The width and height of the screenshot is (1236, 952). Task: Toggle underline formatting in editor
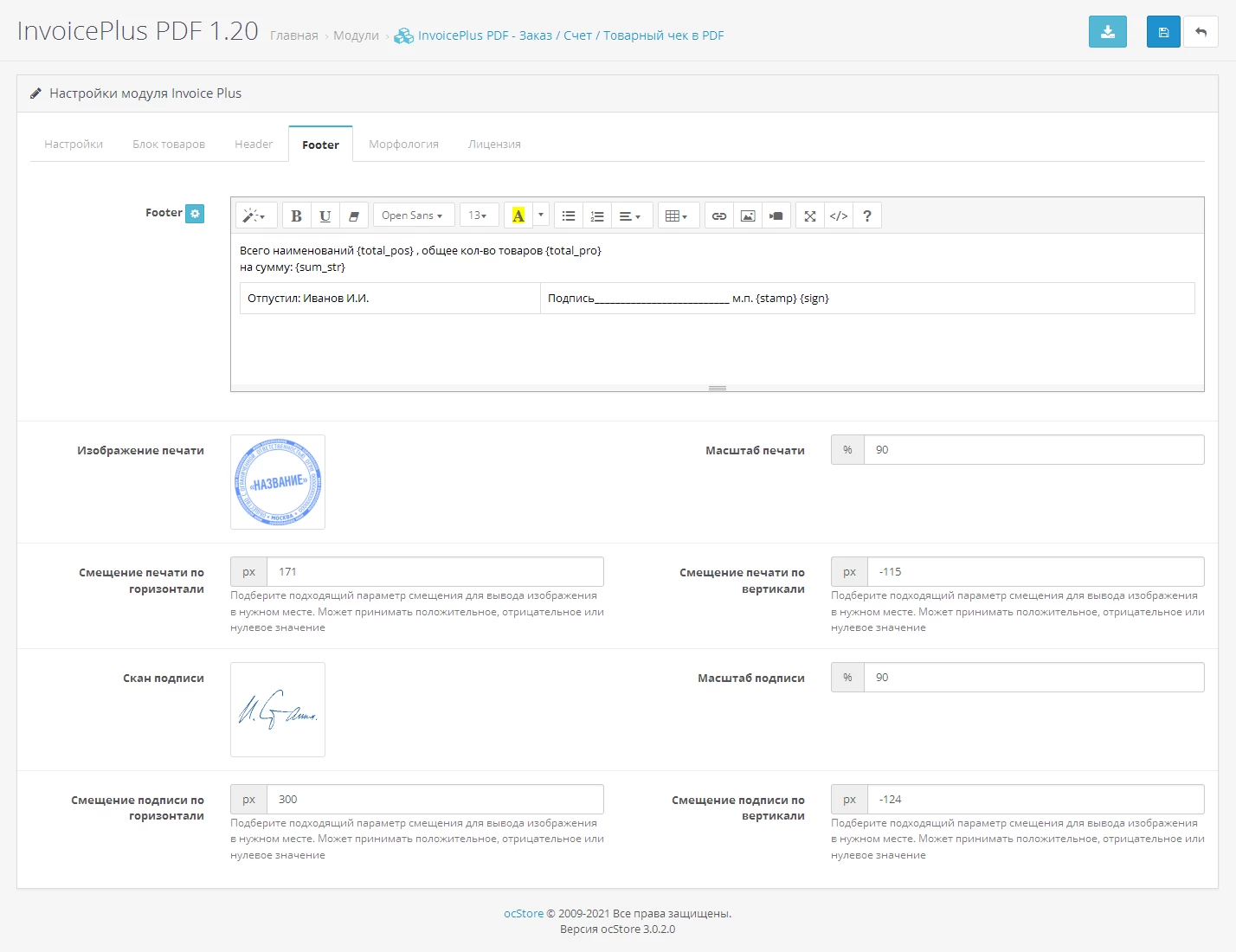[325, 215]
